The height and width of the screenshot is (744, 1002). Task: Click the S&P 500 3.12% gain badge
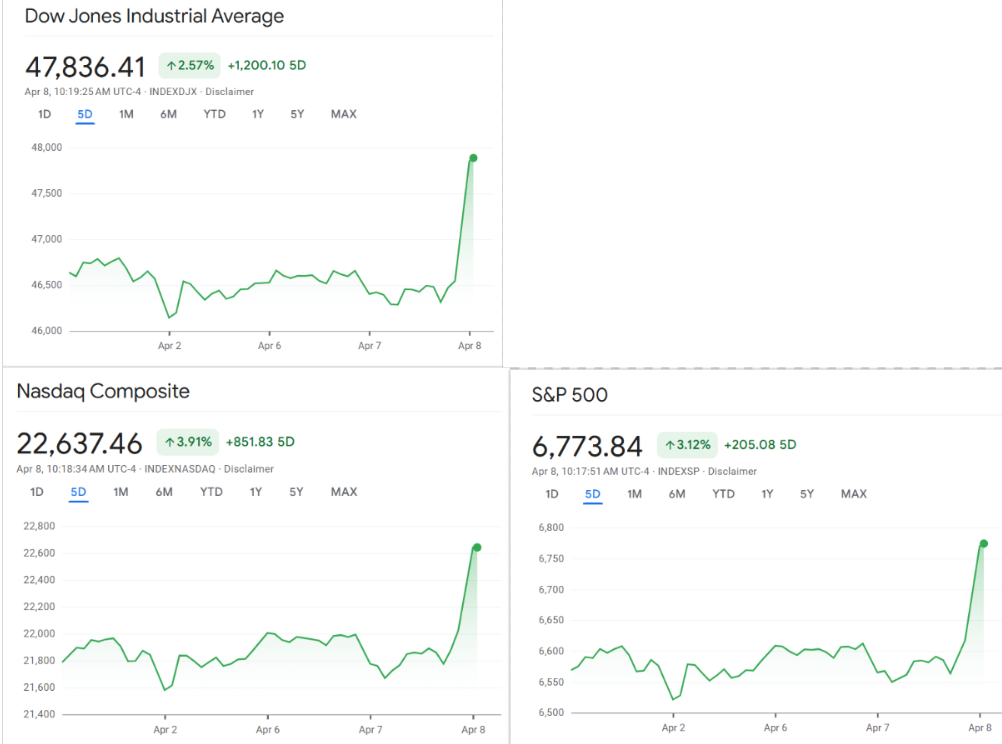click(x=687, y=445)
